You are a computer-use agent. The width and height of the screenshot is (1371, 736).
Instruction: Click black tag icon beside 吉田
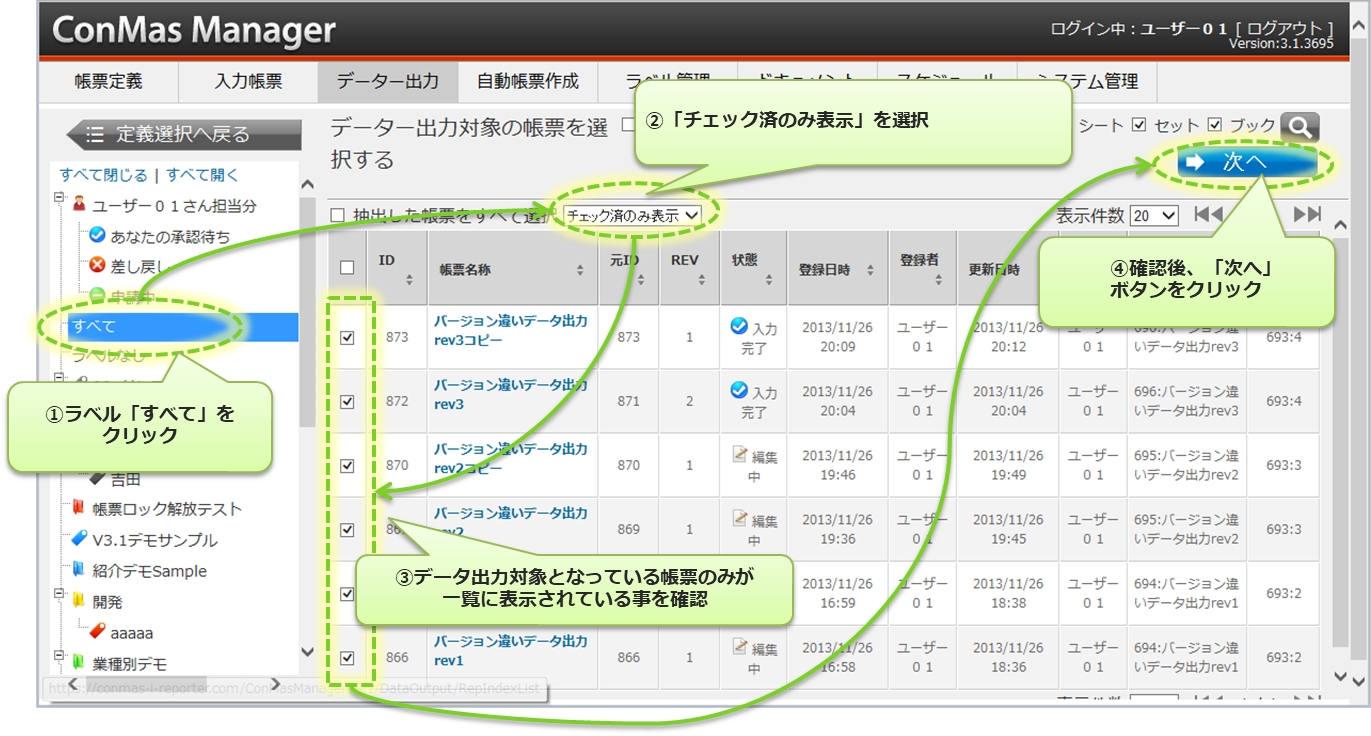98,478
